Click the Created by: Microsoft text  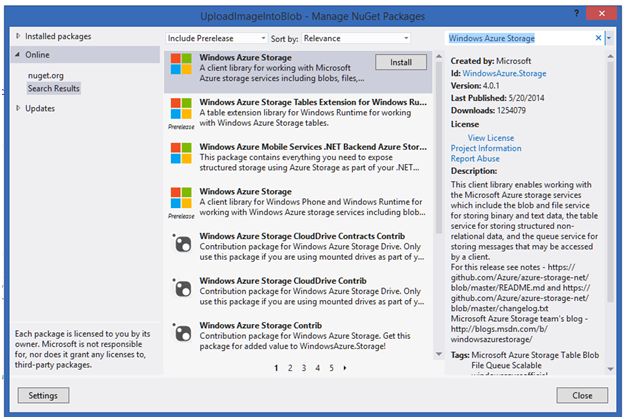point(491,61)
